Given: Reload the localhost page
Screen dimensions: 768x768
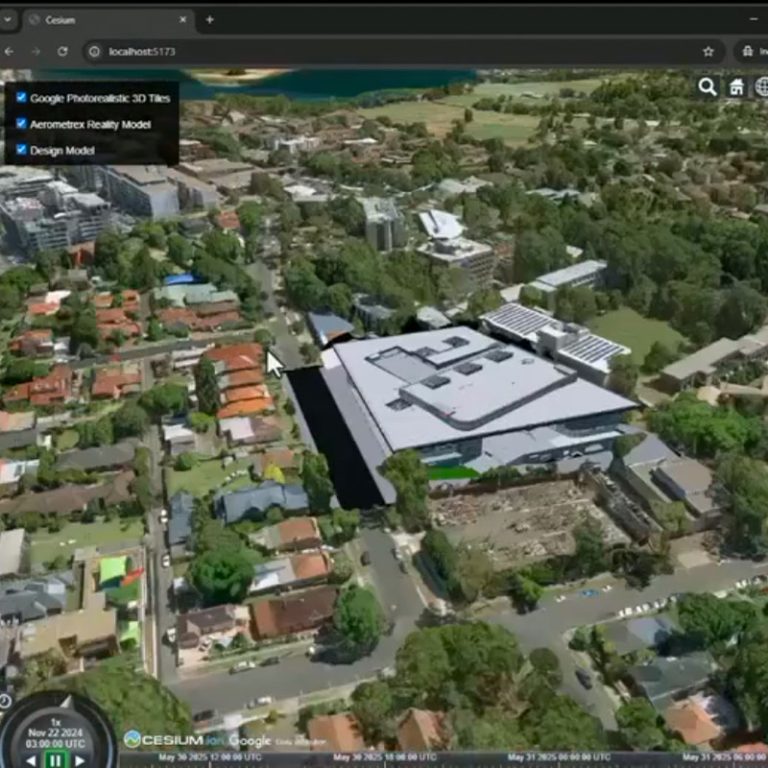Looking at the screenshot, I should 62,51.
